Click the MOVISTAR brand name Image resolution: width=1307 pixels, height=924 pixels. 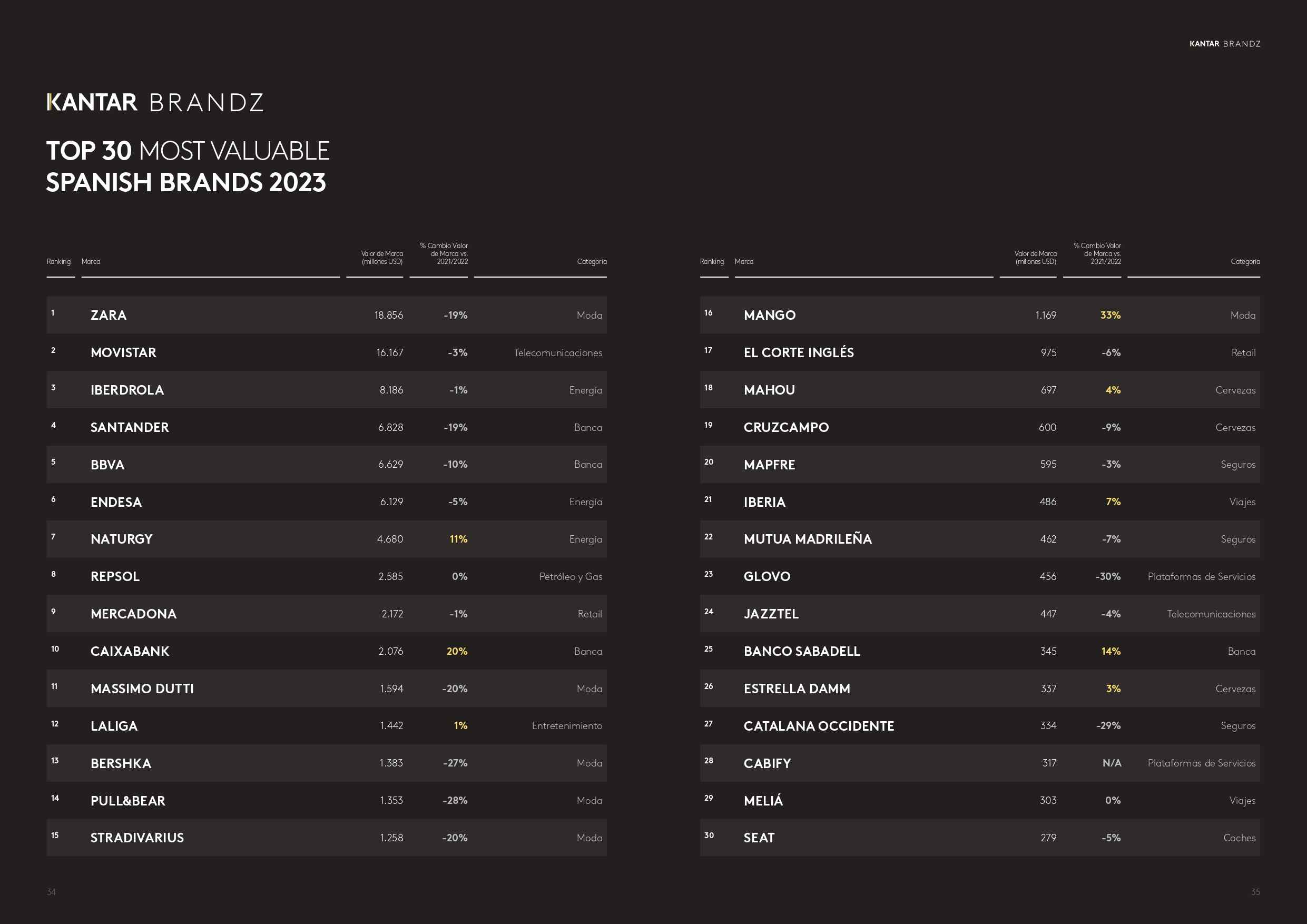tap(123, 352)
